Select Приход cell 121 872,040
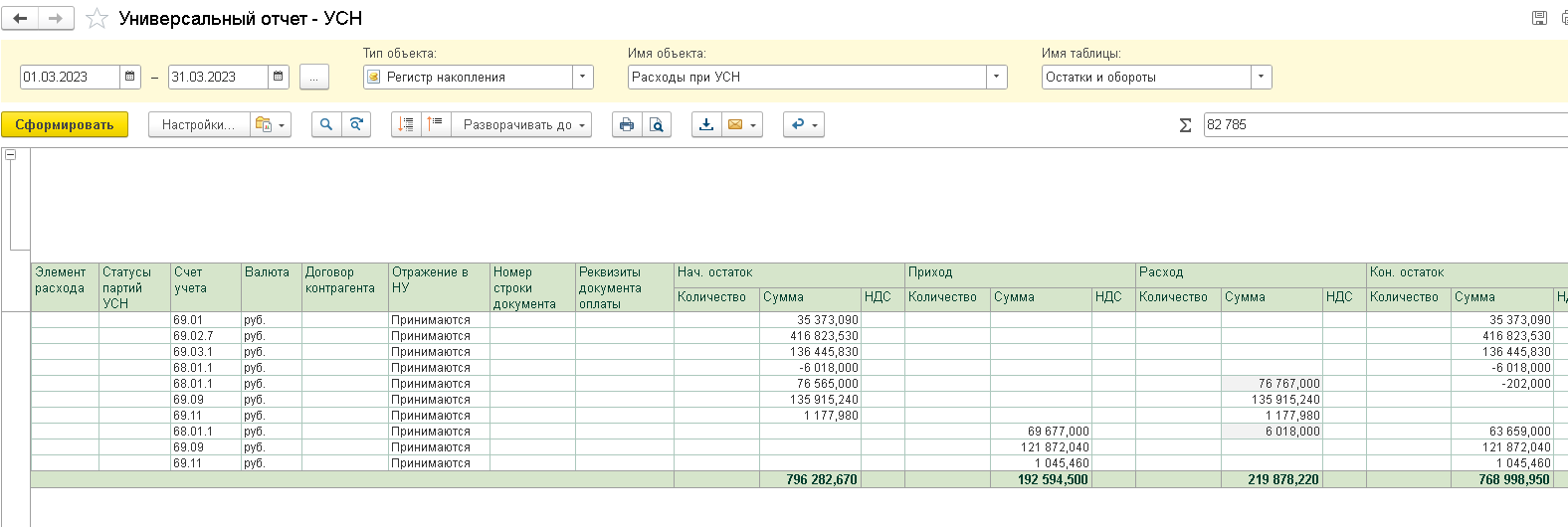Viewport: 1568px width, 527px height. [1041, 447]
